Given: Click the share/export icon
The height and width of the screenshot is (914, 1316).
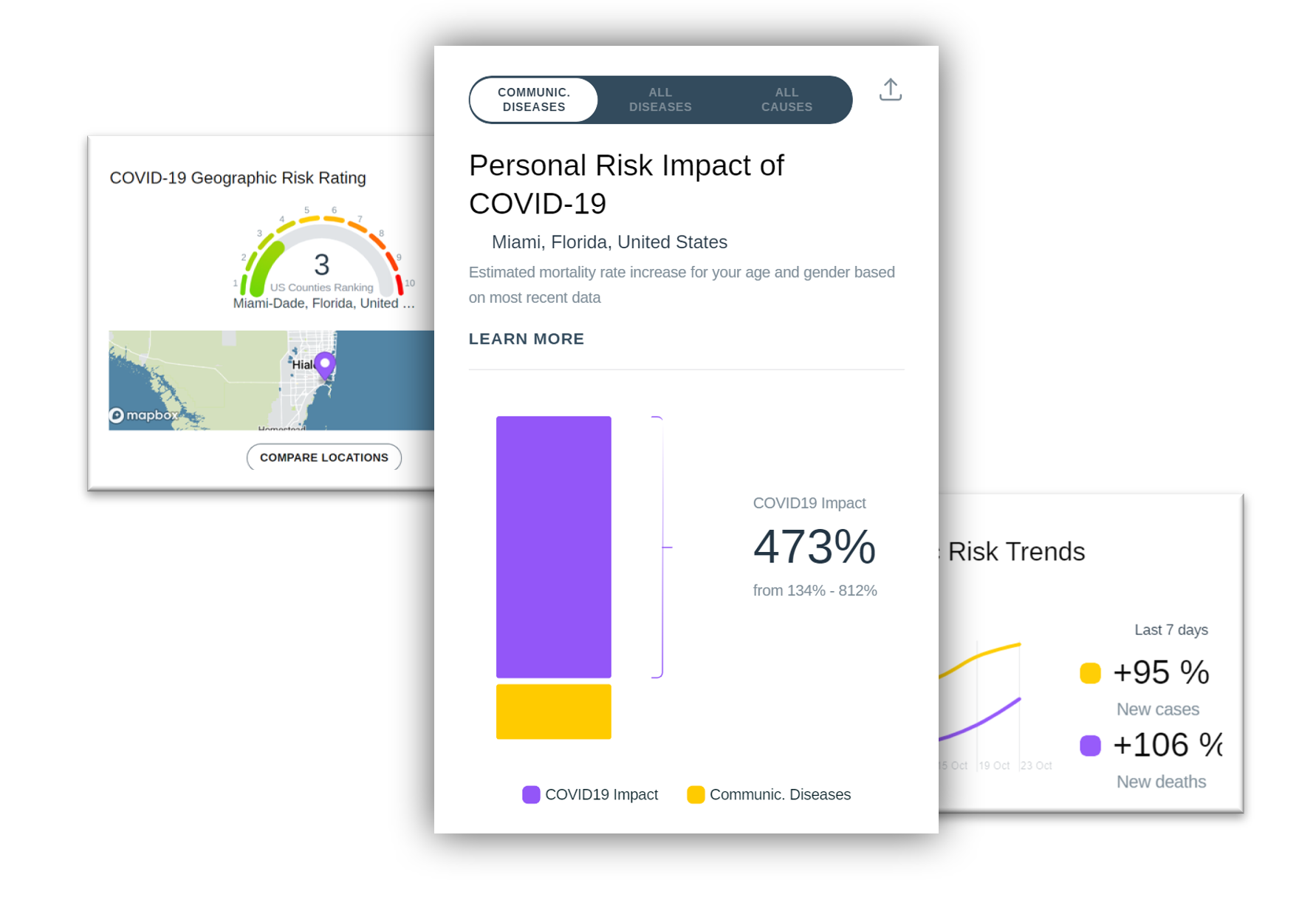Looking at the screenshot, I should tap(890, 89).
